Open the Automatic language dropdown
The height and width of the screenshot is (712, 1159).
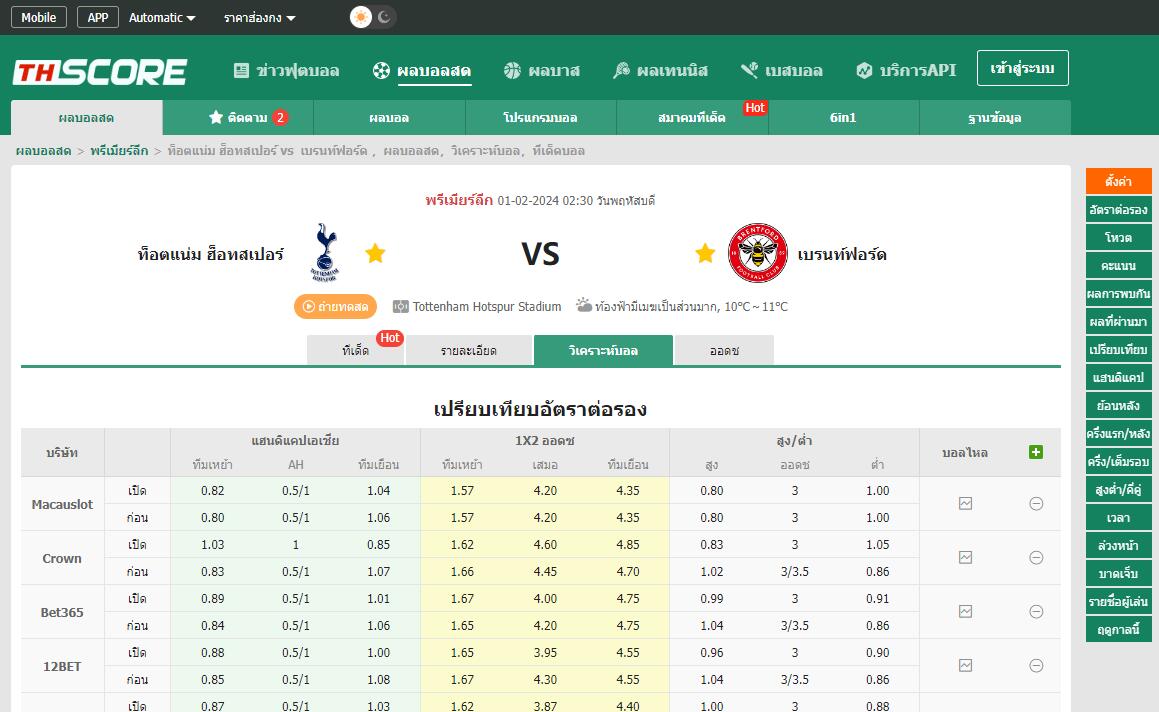162,18
